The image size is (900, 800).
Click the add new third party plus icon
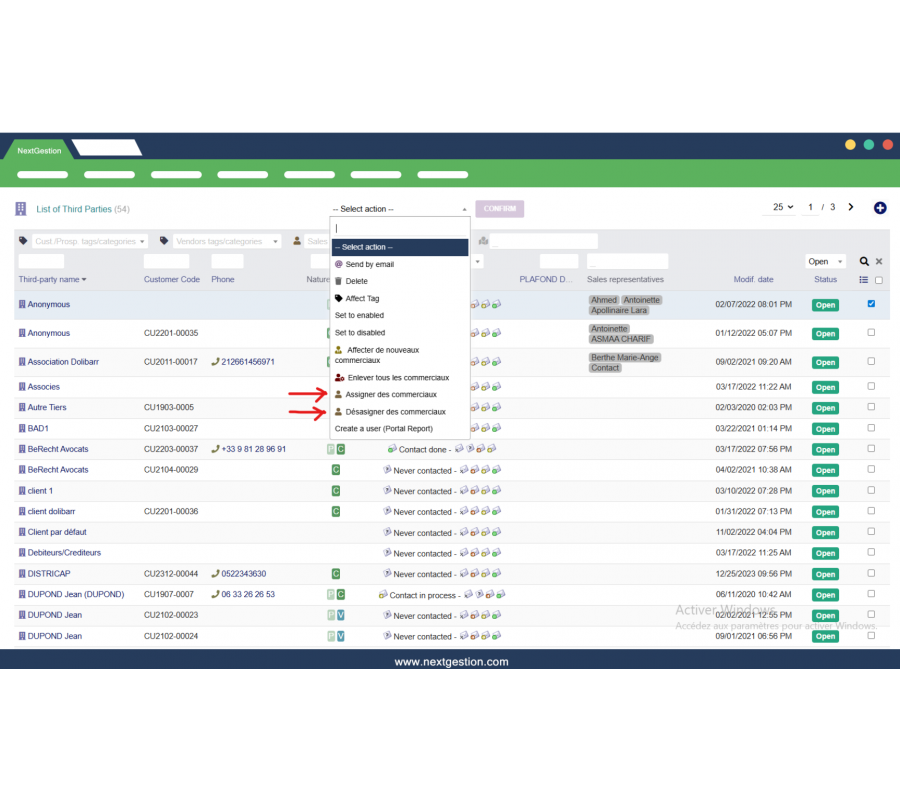tap(880, 208)
